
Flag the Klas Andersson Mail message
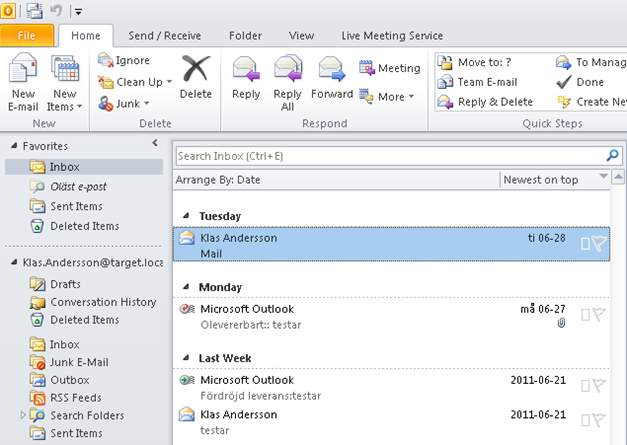click(600, 243)
